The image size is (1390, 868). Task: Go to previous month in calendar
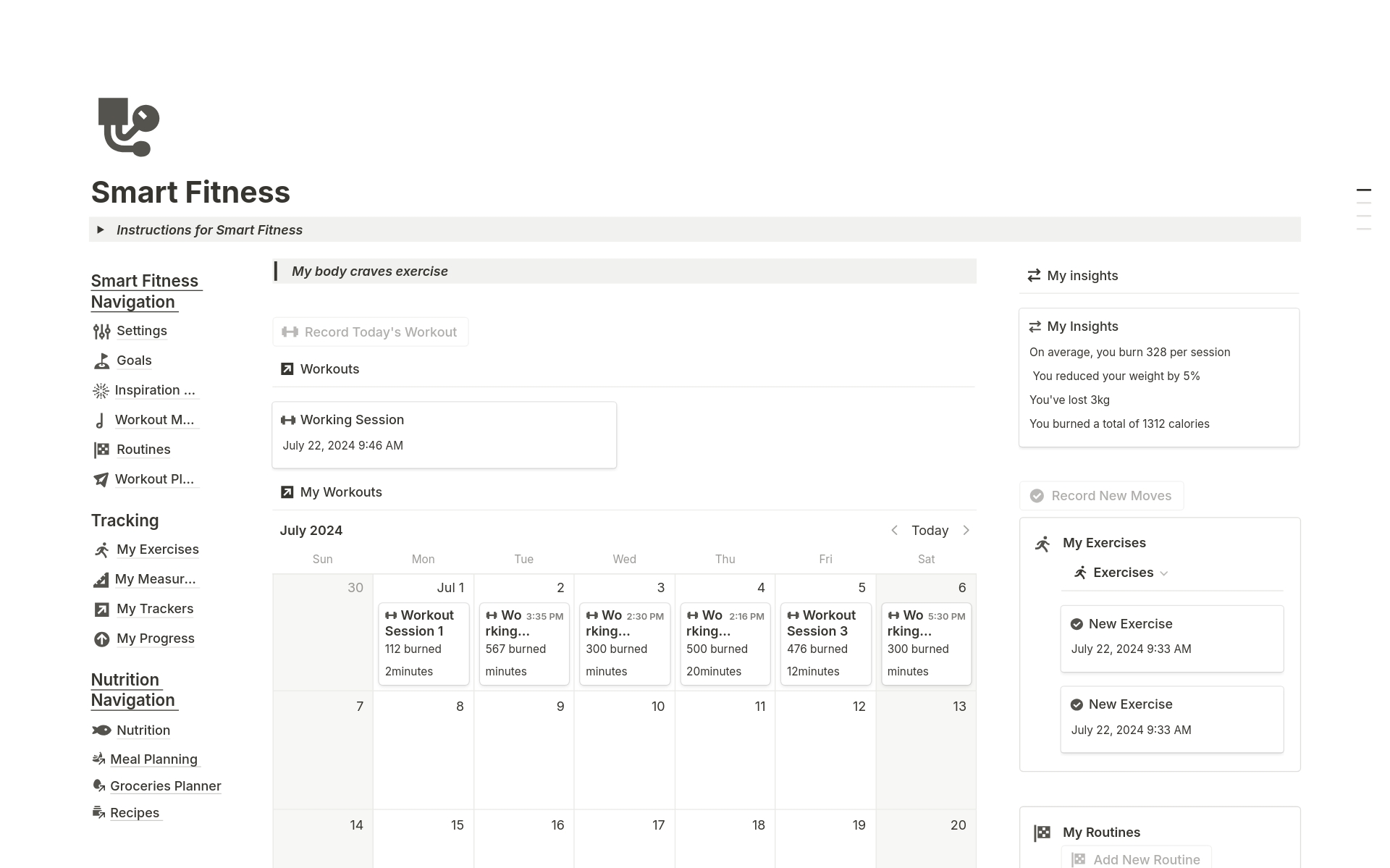(x=895, y=531)
